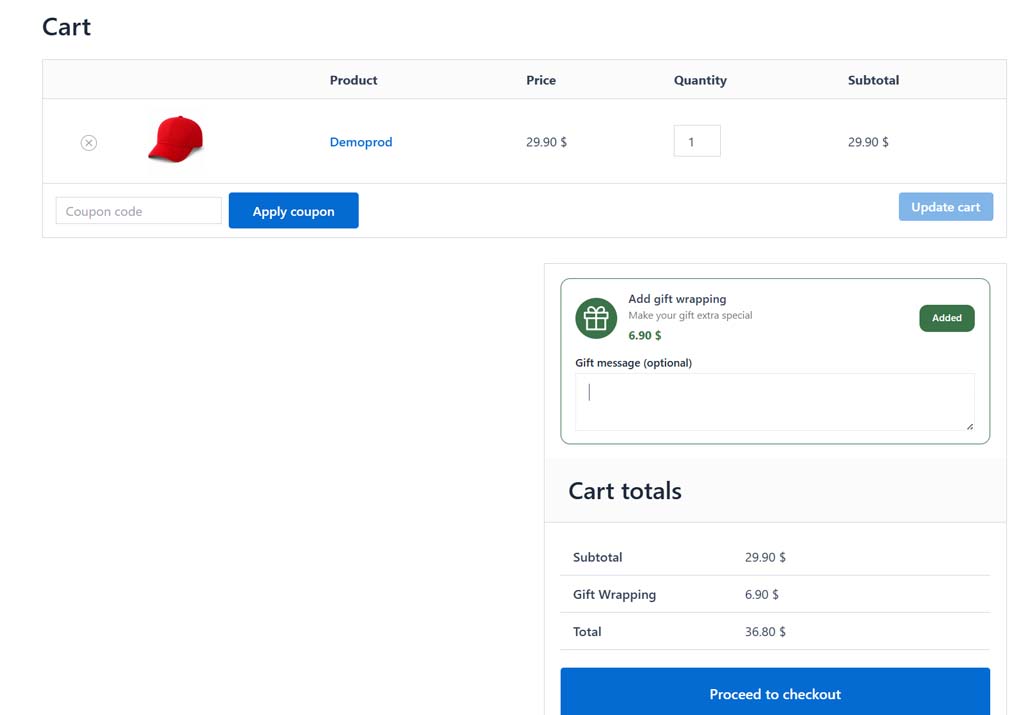Apply the coupon code
This screenshot has height=715, width=1028.
click(x=293, y=210)
